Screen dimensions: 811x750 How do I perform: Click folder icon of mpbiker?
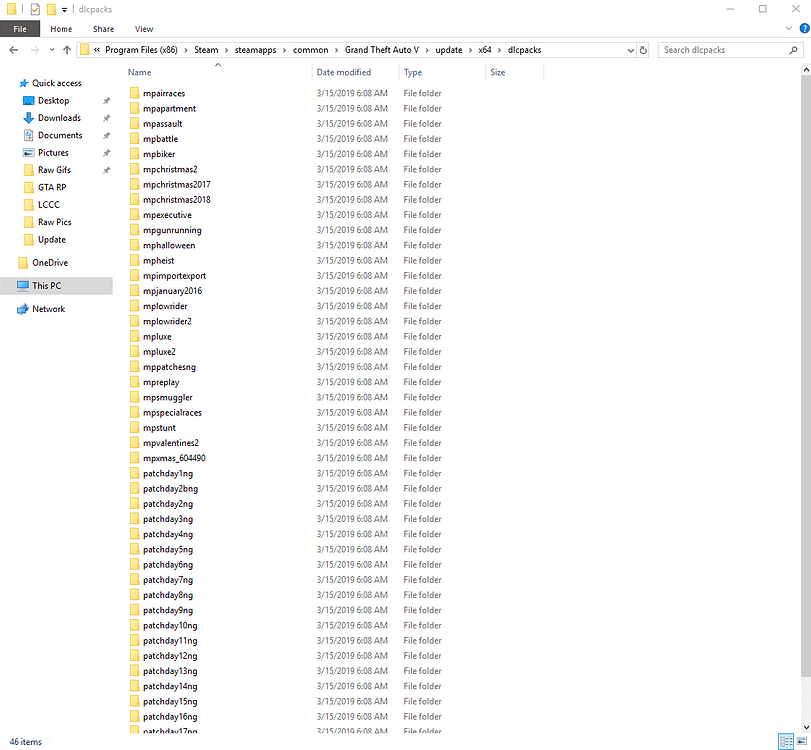[x=134, y=154]
